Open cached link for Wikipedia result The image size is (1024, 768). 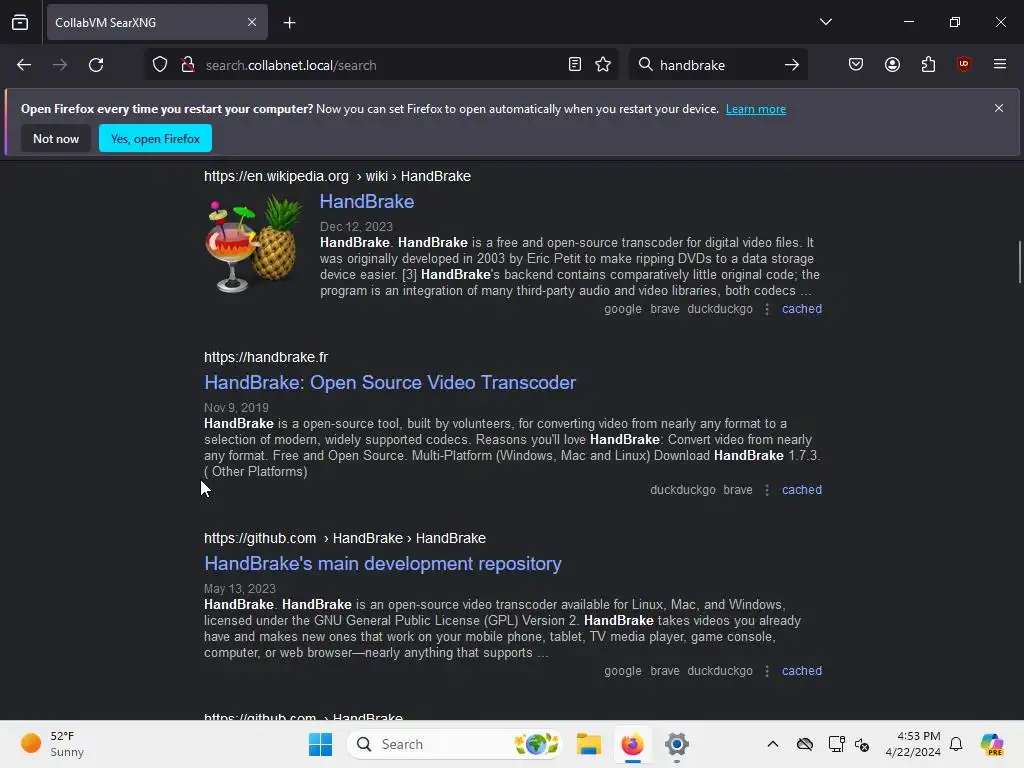802,309
